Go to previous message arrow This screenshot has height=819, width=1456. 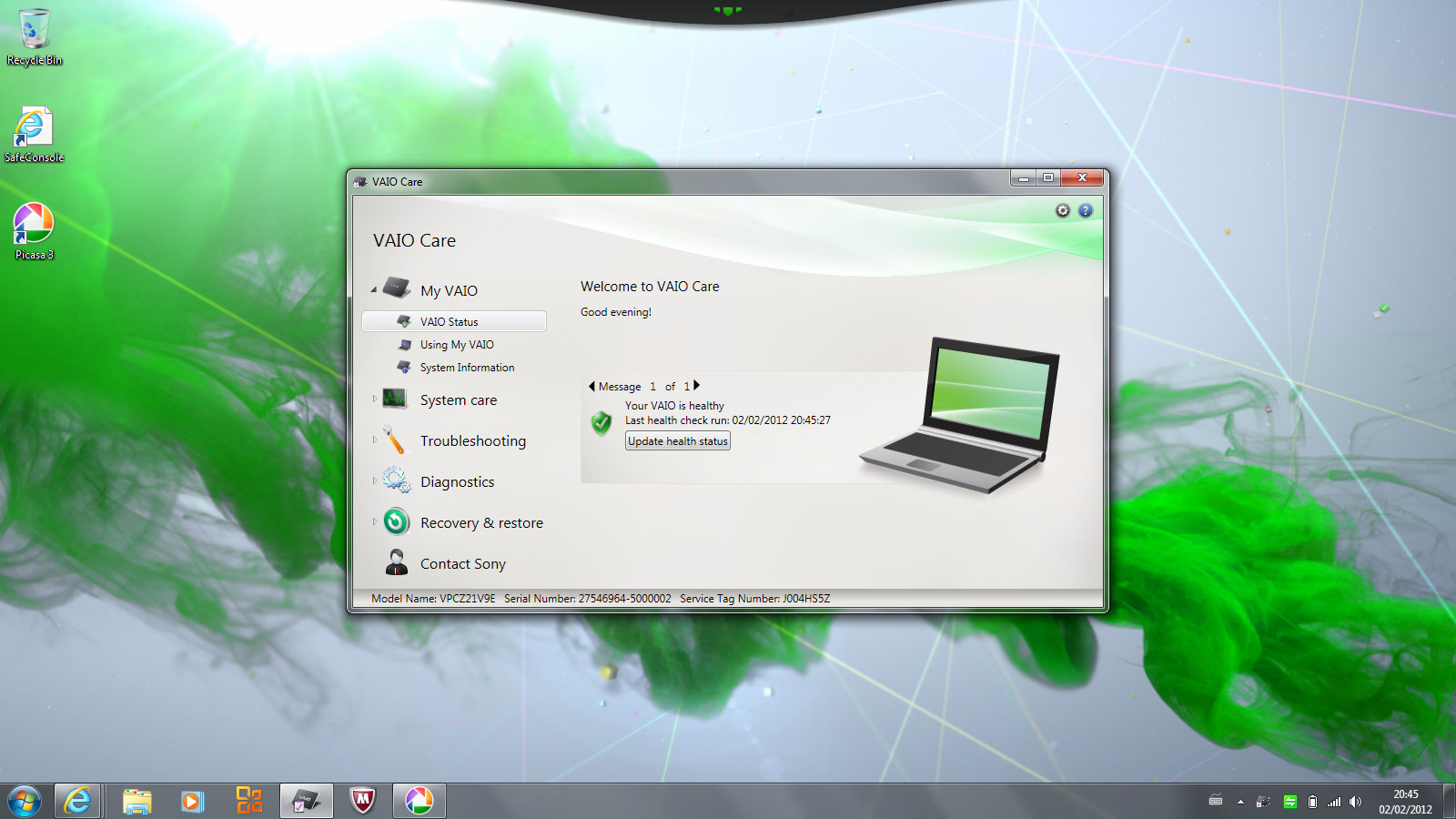[591, 386]
